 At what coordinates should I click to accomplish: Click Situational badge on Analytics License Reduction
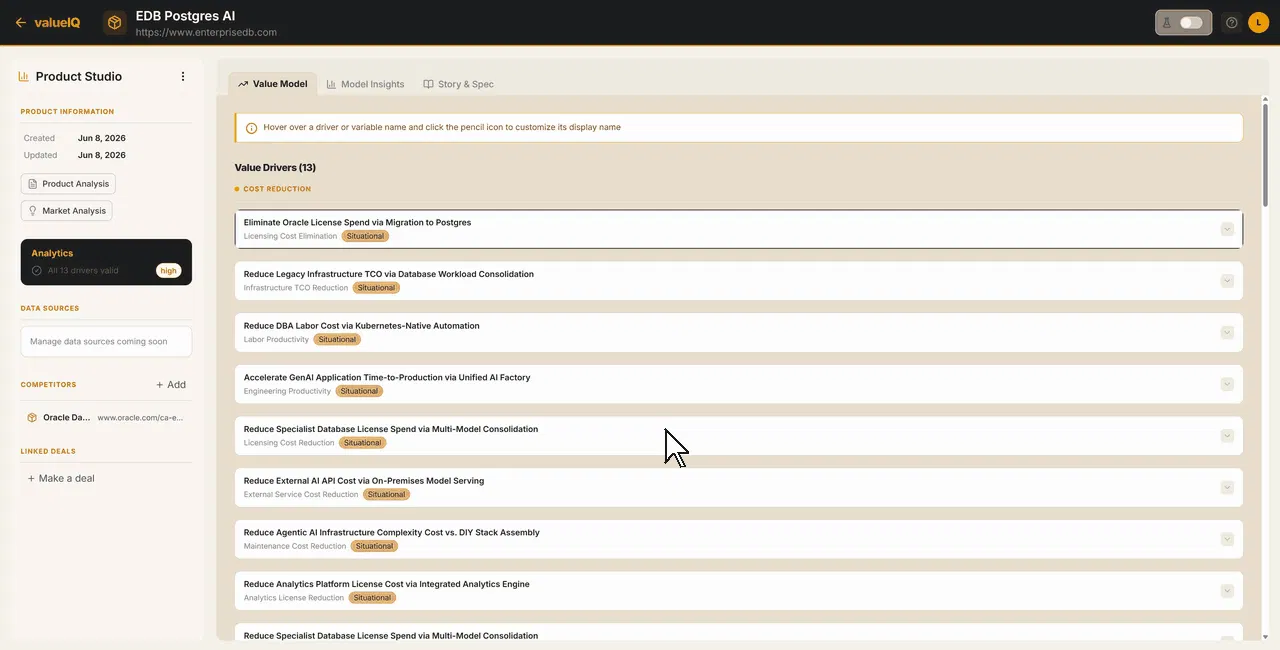(372, 598)
